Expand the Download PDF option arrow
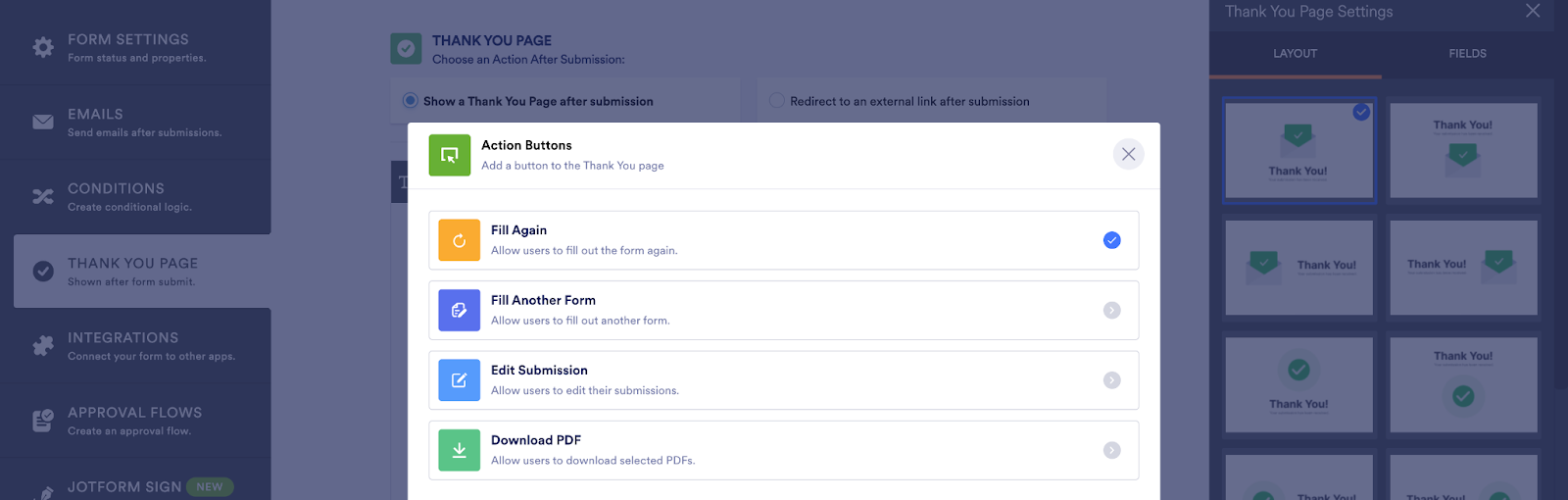 tap(1111, 450)
